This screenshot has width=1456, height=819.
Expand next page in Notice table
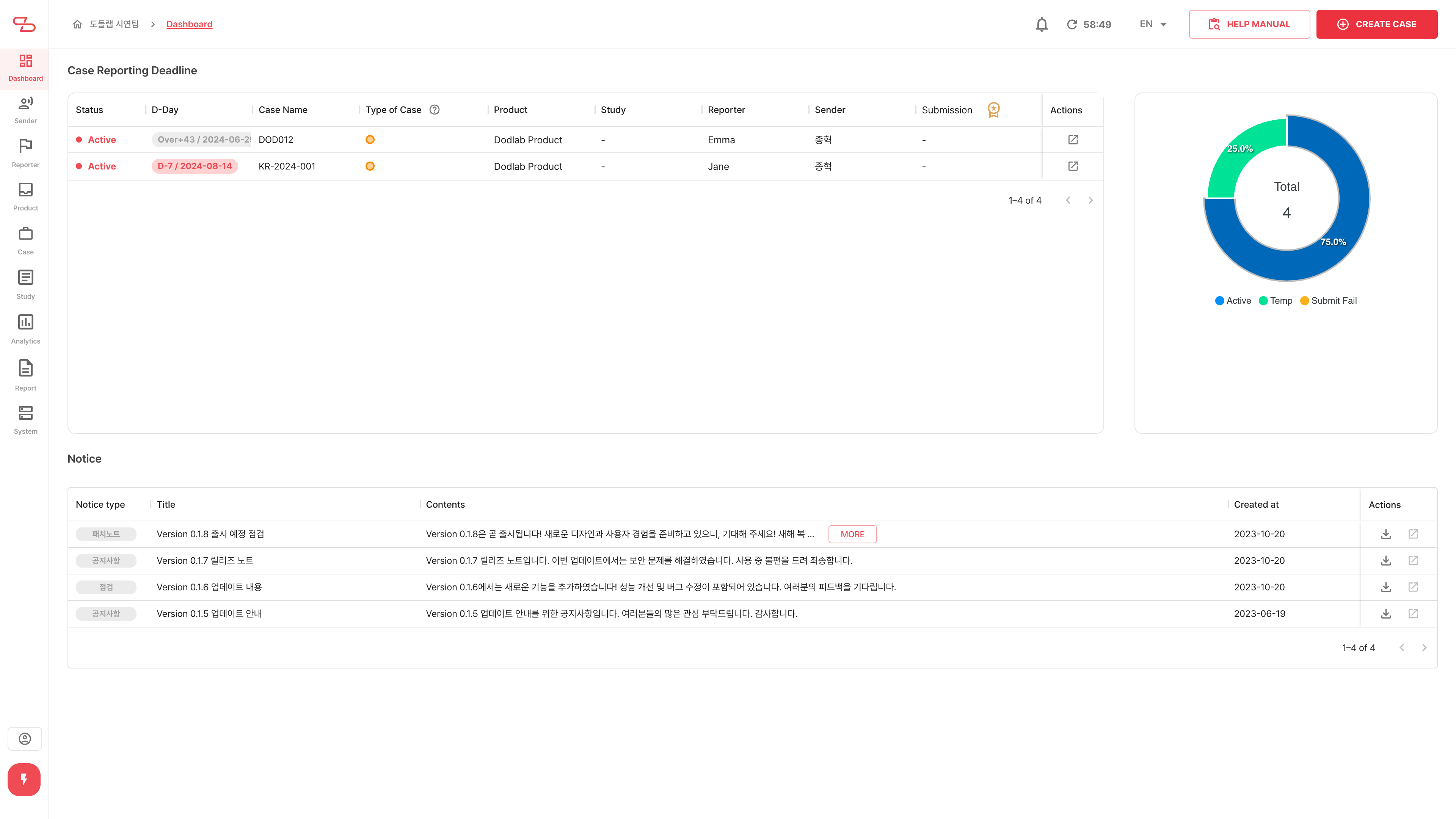pos(1425,647)
